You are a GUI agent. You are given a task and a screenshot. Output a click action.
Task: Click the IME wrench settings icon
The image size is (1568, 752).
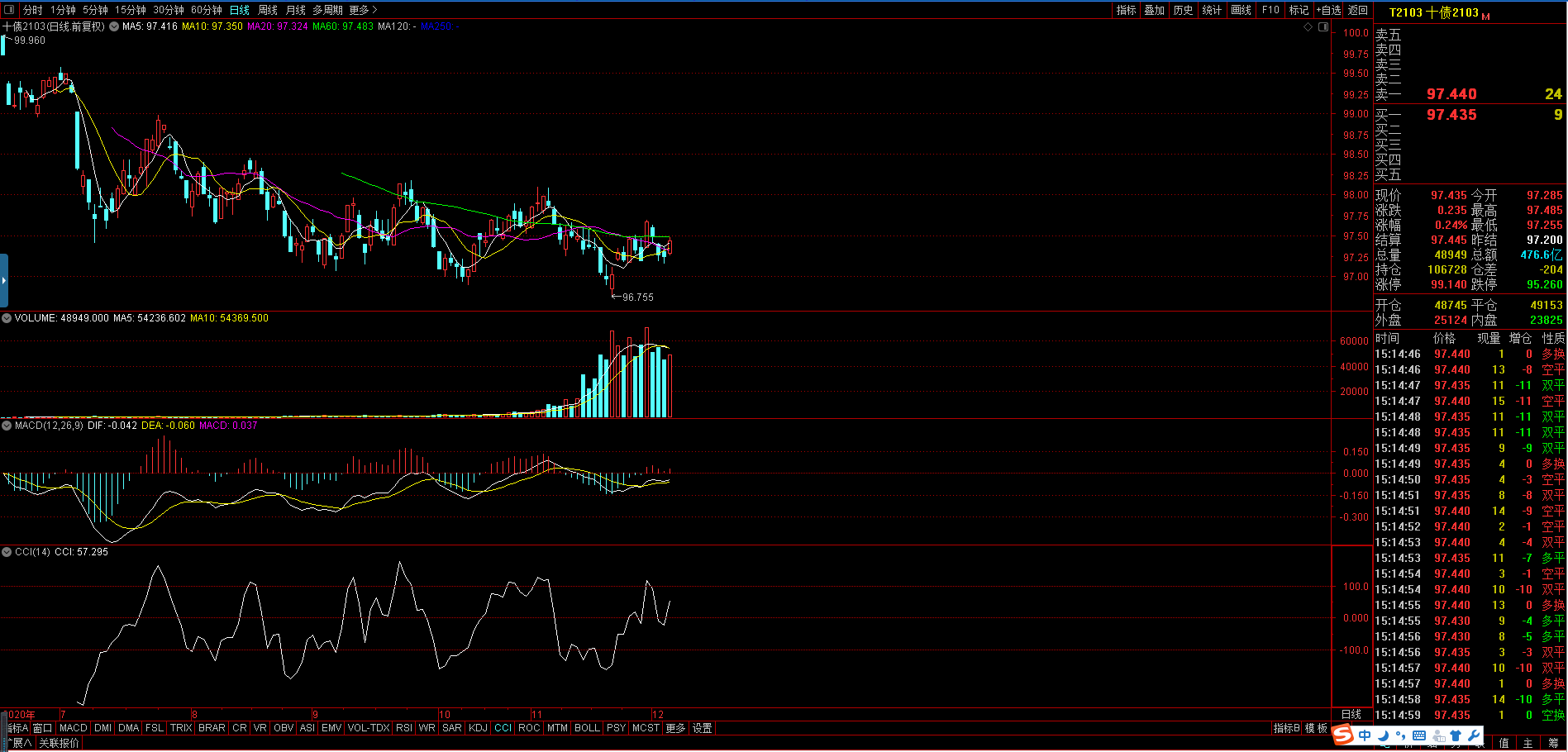(x=1473, y=735)
